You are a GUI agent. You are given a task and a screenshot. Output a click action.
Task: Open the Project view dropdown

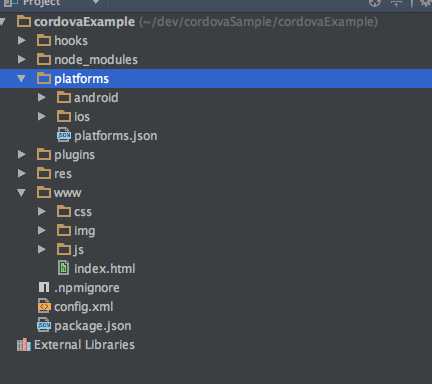pos(96,3)
